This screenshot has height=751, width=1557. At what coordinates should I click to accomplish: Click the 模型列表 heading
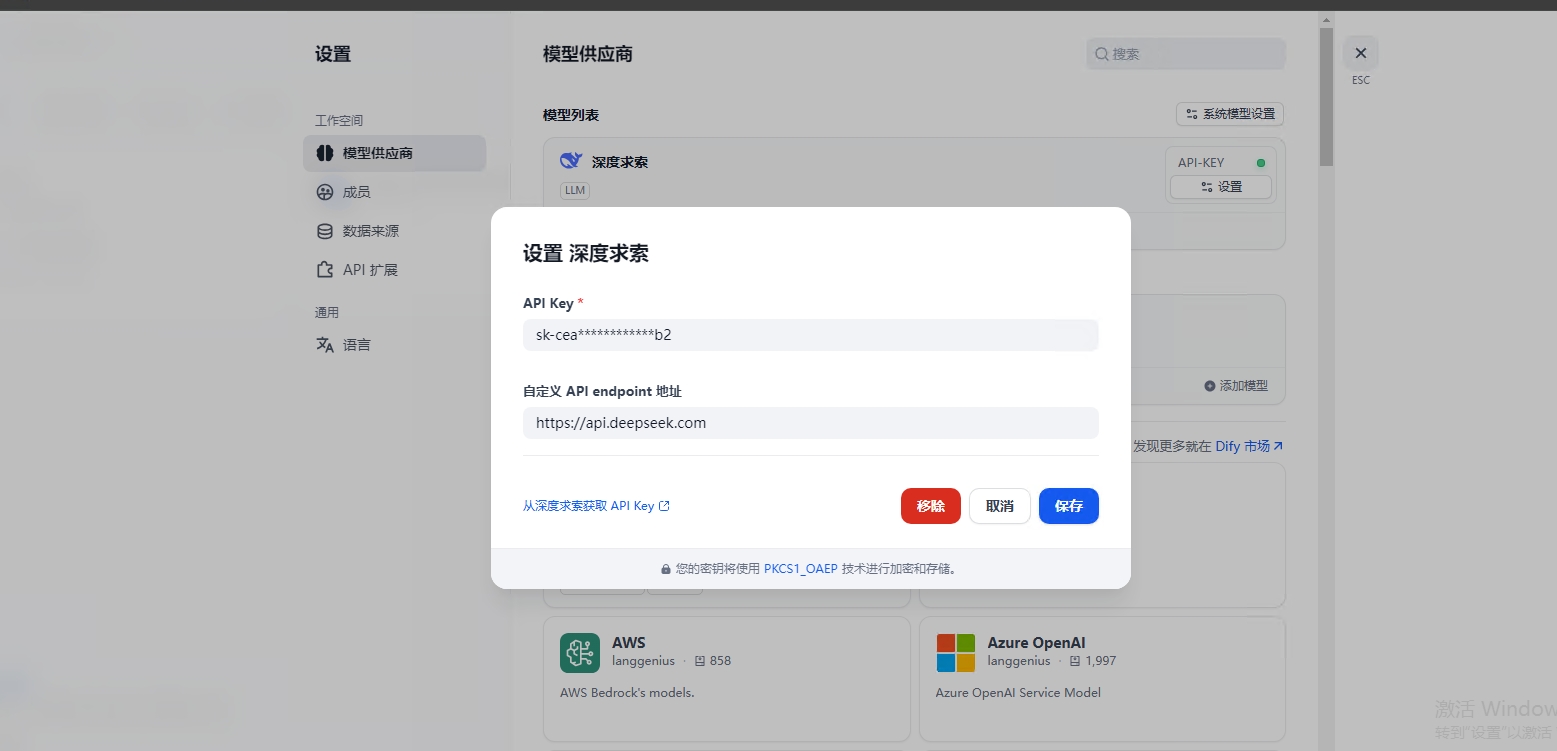pyautogui.click(x=571, y=116)
